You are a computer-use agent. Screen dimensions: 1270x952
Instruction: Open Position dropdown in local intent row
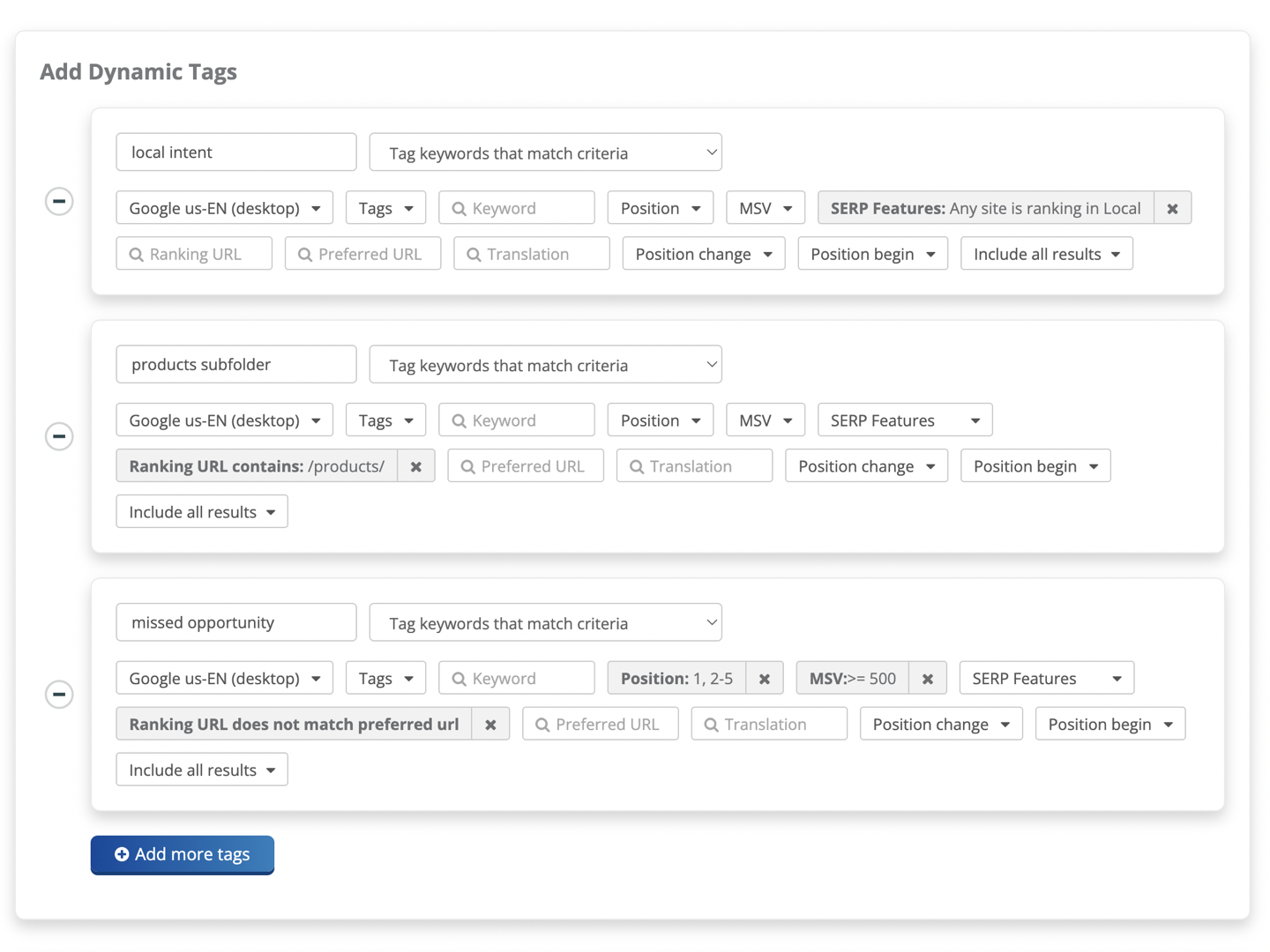click(661, 208)
